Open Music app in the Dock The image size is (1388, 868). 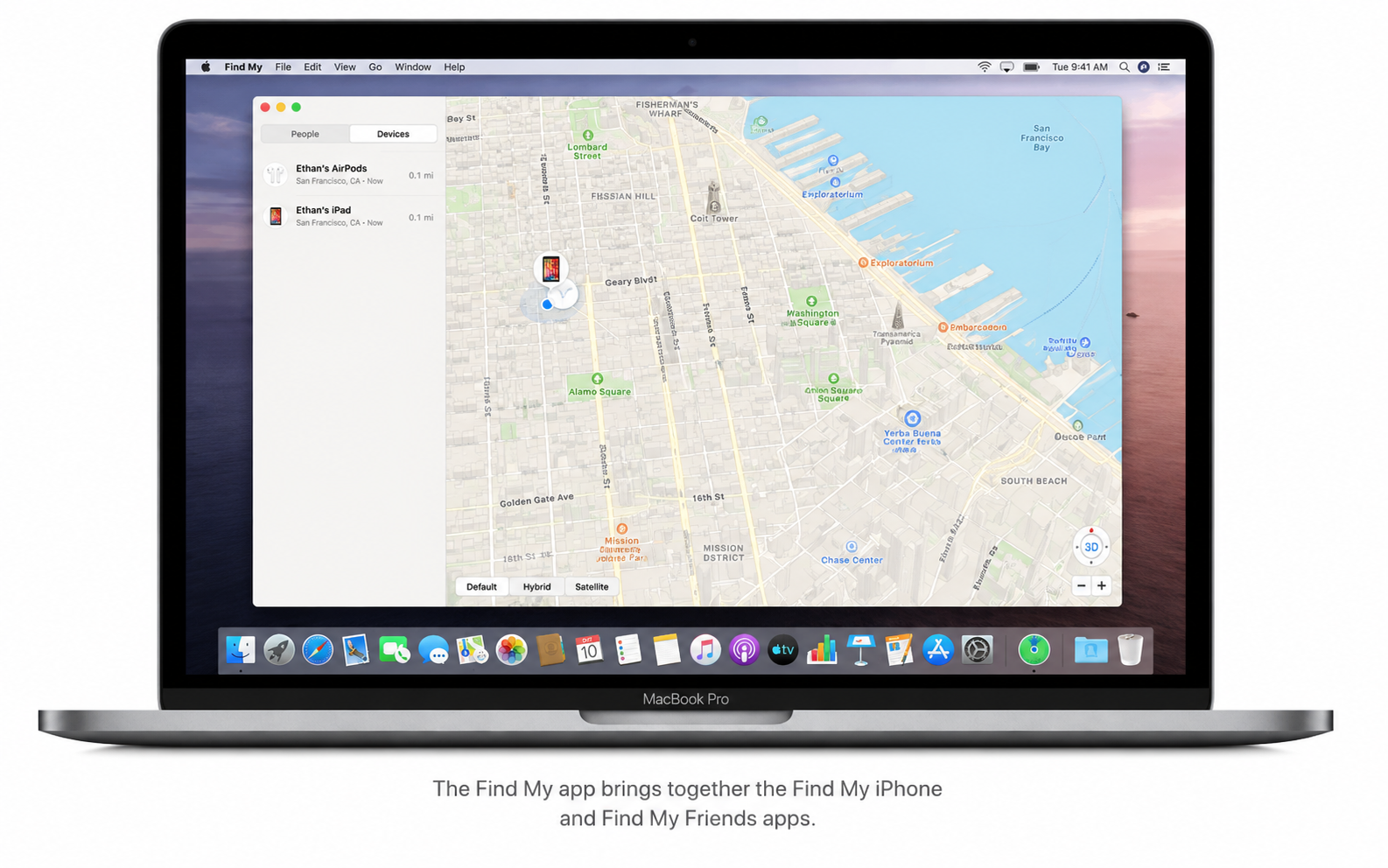[x=705, y=650]
